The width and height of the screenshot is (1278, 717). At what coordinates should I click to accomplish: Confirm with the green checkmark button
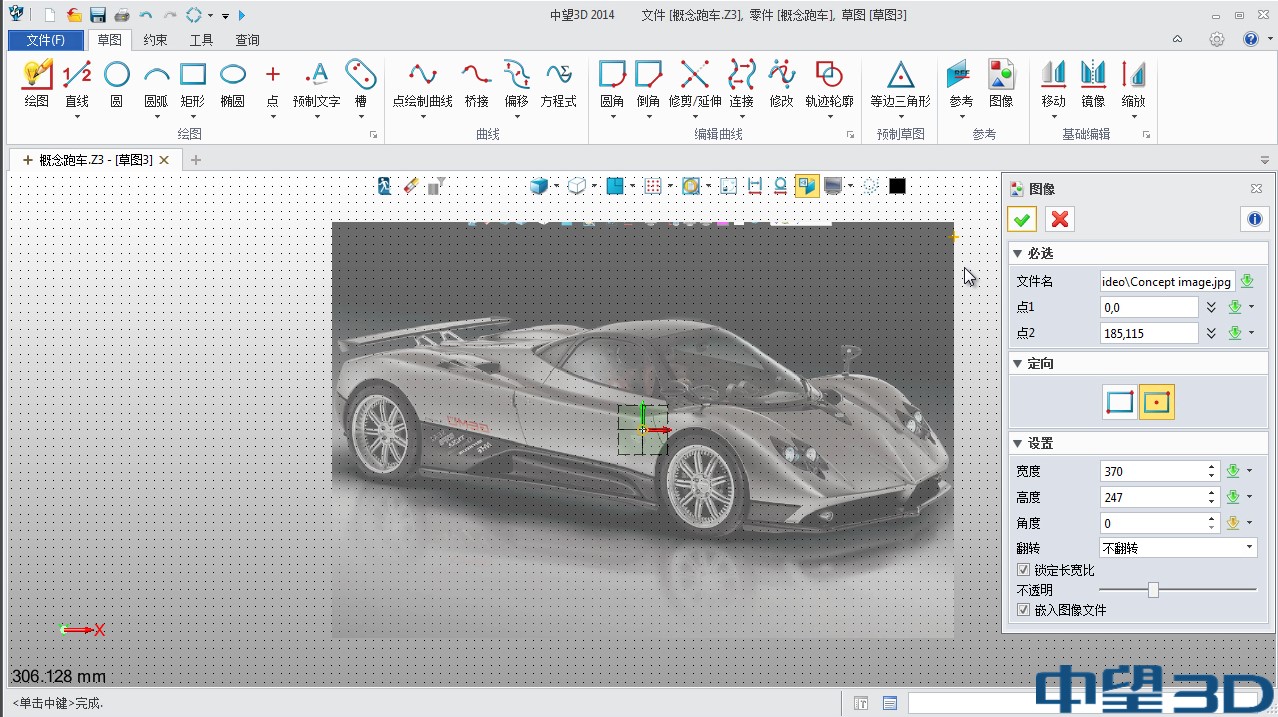pos(1022,219)
